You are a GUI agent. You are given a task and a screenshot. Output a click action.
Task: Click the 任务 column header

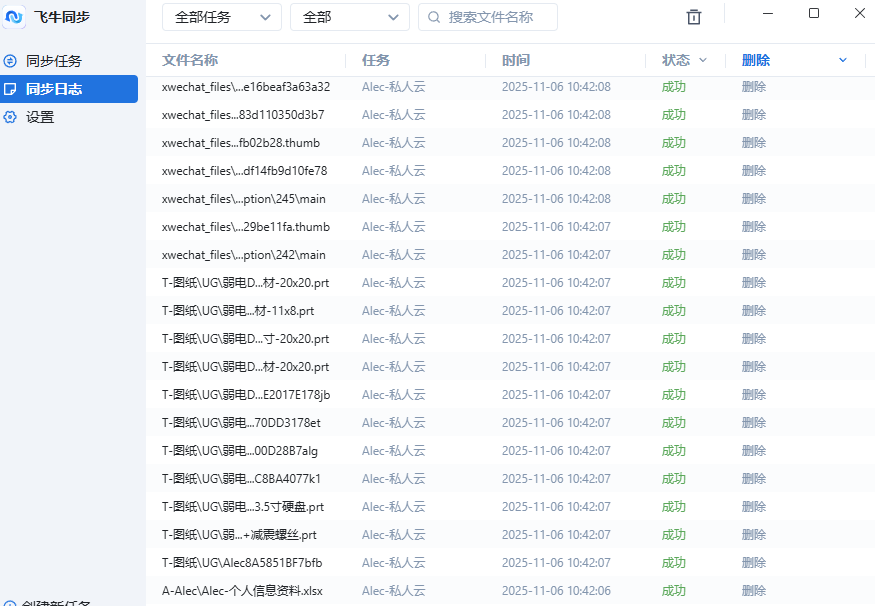(x=376, y=60)
